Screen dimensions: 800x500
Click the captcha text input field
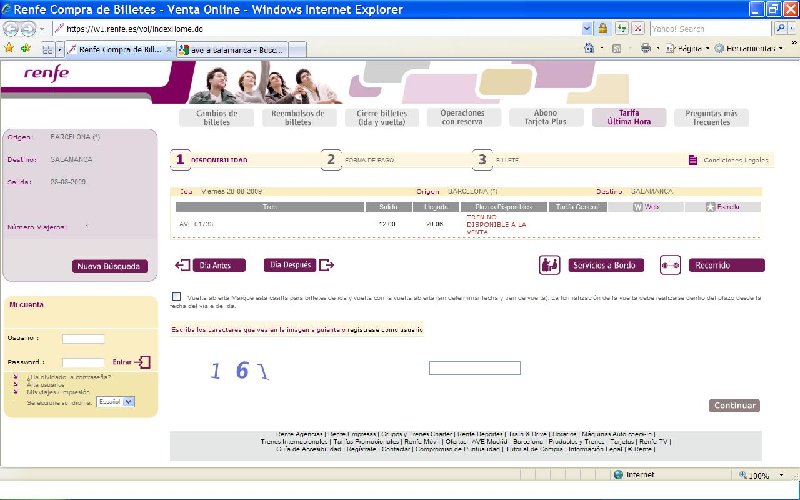[x=475, y=368]
